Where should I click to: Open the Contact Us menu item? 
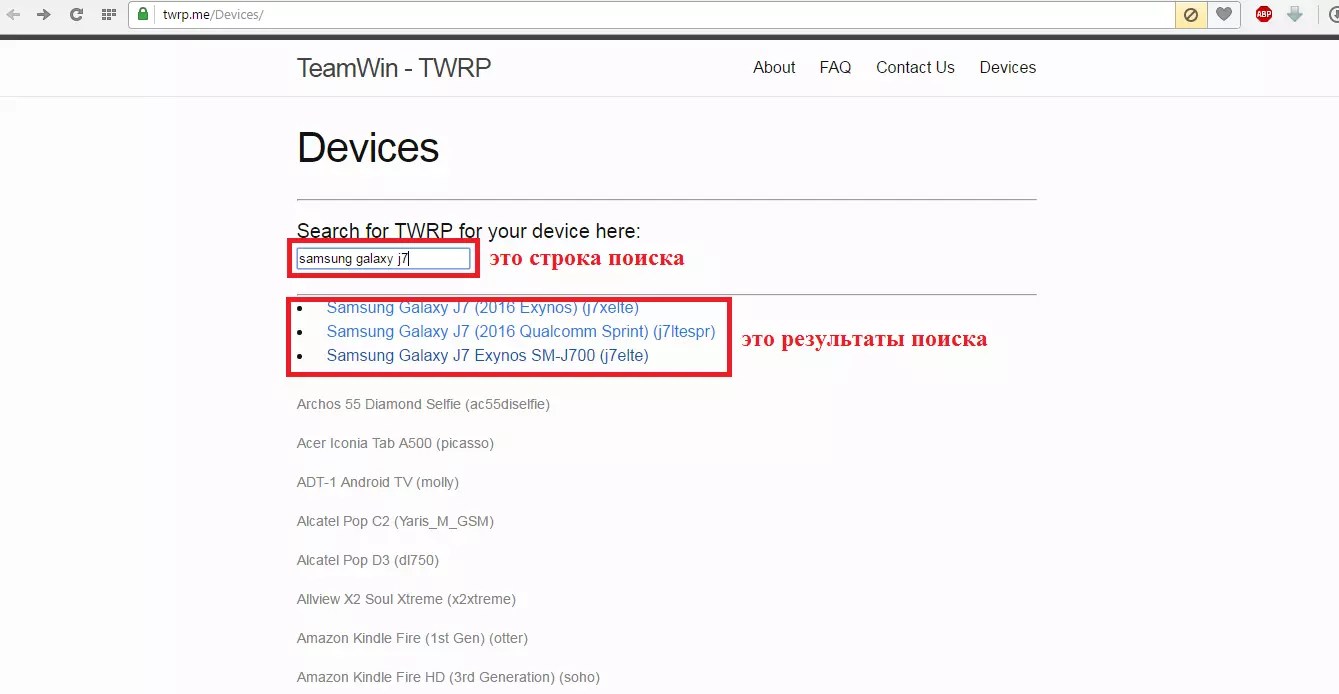coord(915,68)
